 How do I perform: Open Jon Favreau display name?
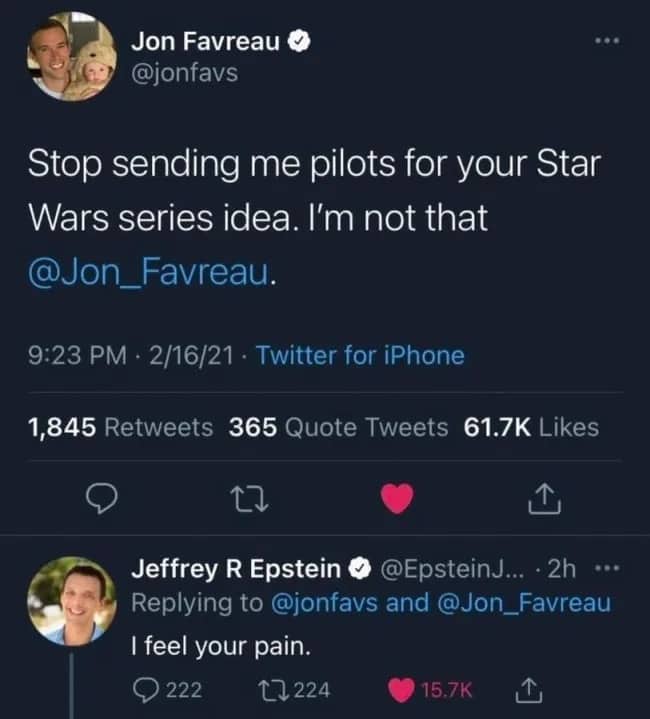208,42
